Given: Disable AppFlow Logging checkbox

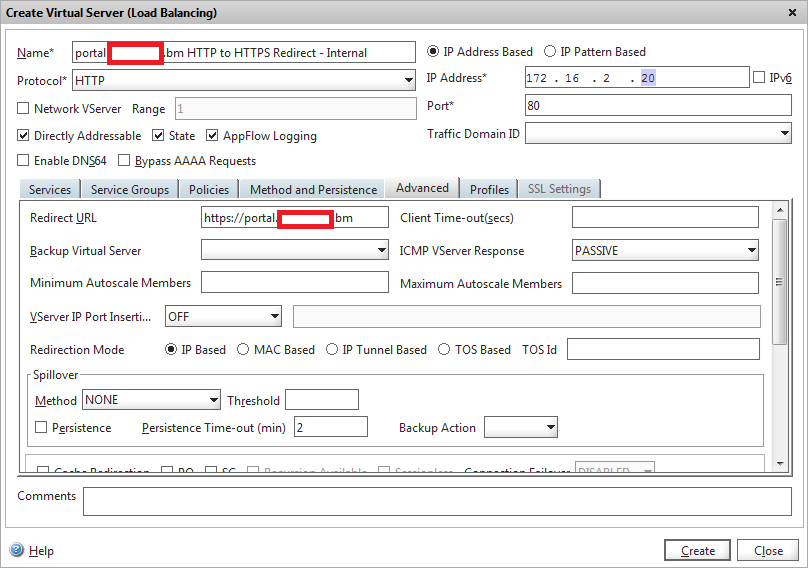Looking at the screenshot, I should coord(212,136).
